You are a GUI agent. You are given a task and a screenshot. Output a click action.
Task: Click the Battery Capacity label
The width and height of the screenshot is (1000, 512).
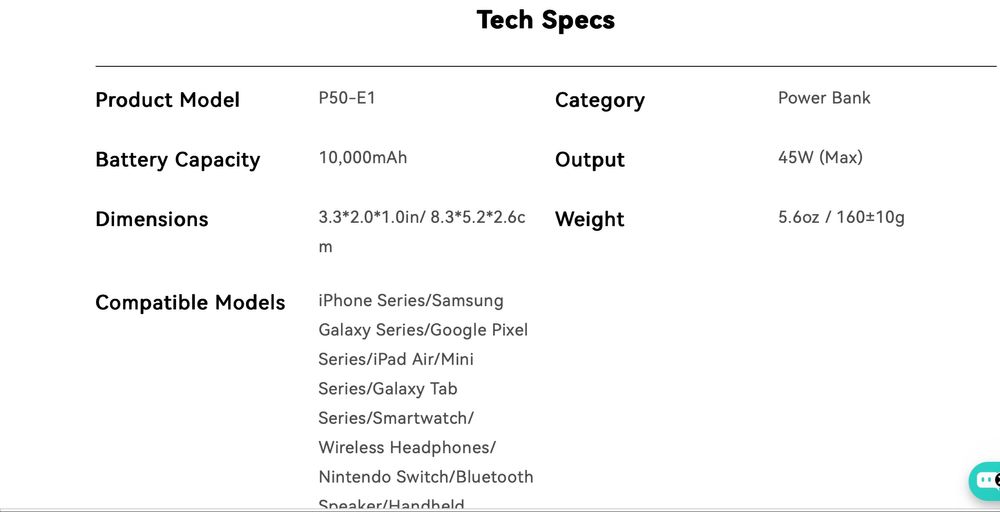pyautogui.click(x=177, y=160)
